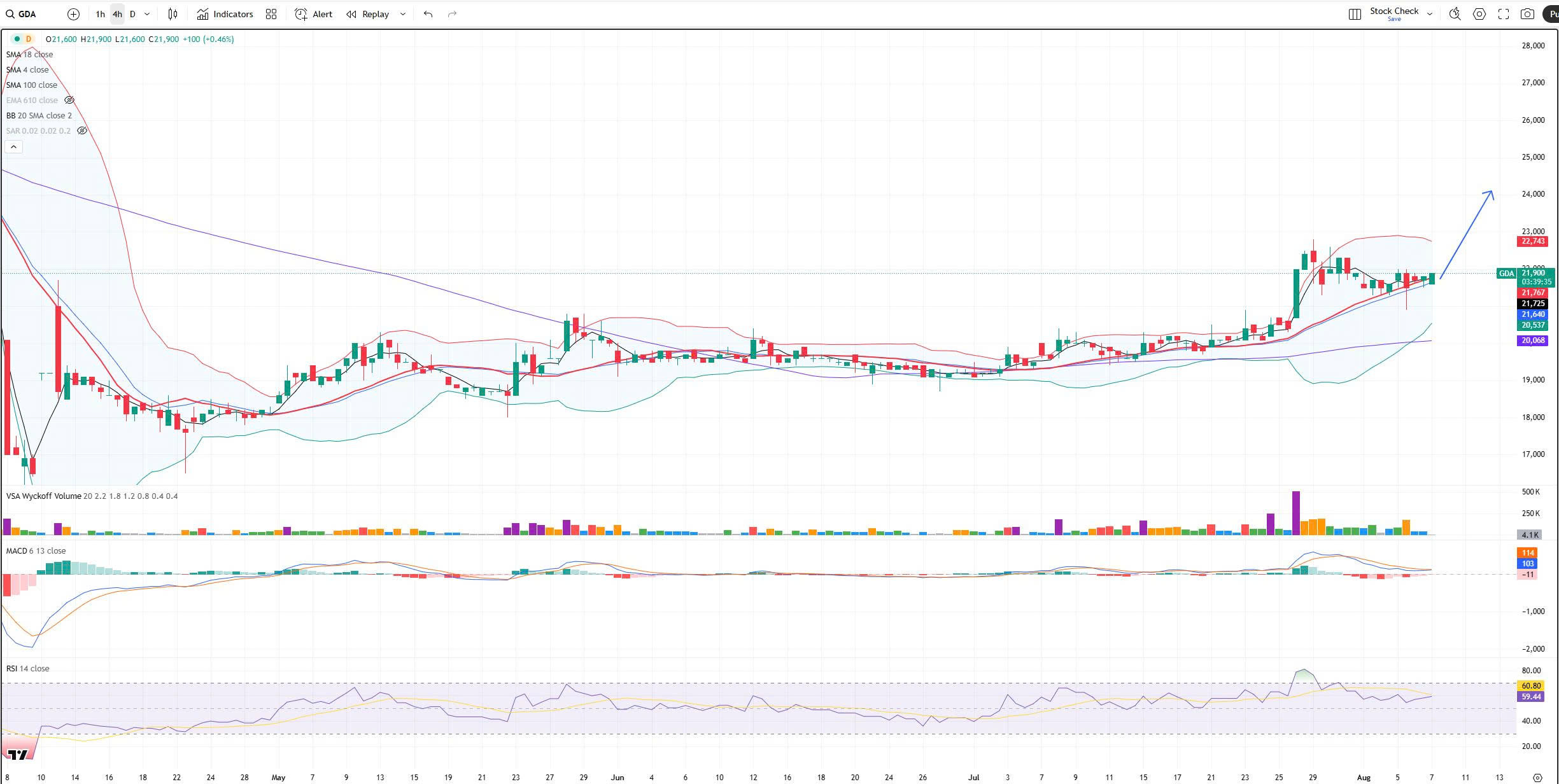Image resolution: width=1559 pixels, height=784 pixels.
Task: Expand the timeframe interval dropdown
Action: tap(147, 14)
